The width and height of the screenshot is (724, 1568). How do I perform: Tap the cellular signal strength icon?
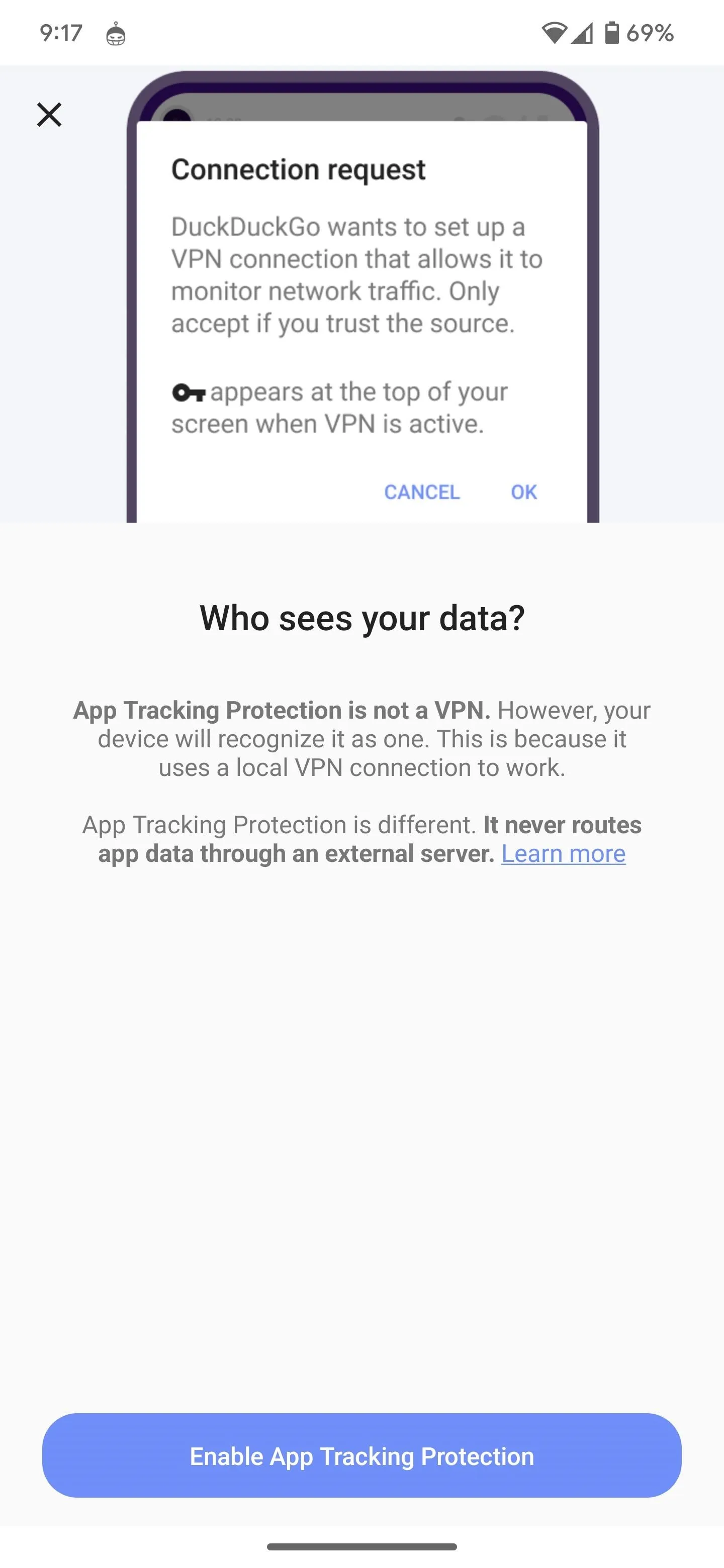pyautogui.click(x=582, y=33)
